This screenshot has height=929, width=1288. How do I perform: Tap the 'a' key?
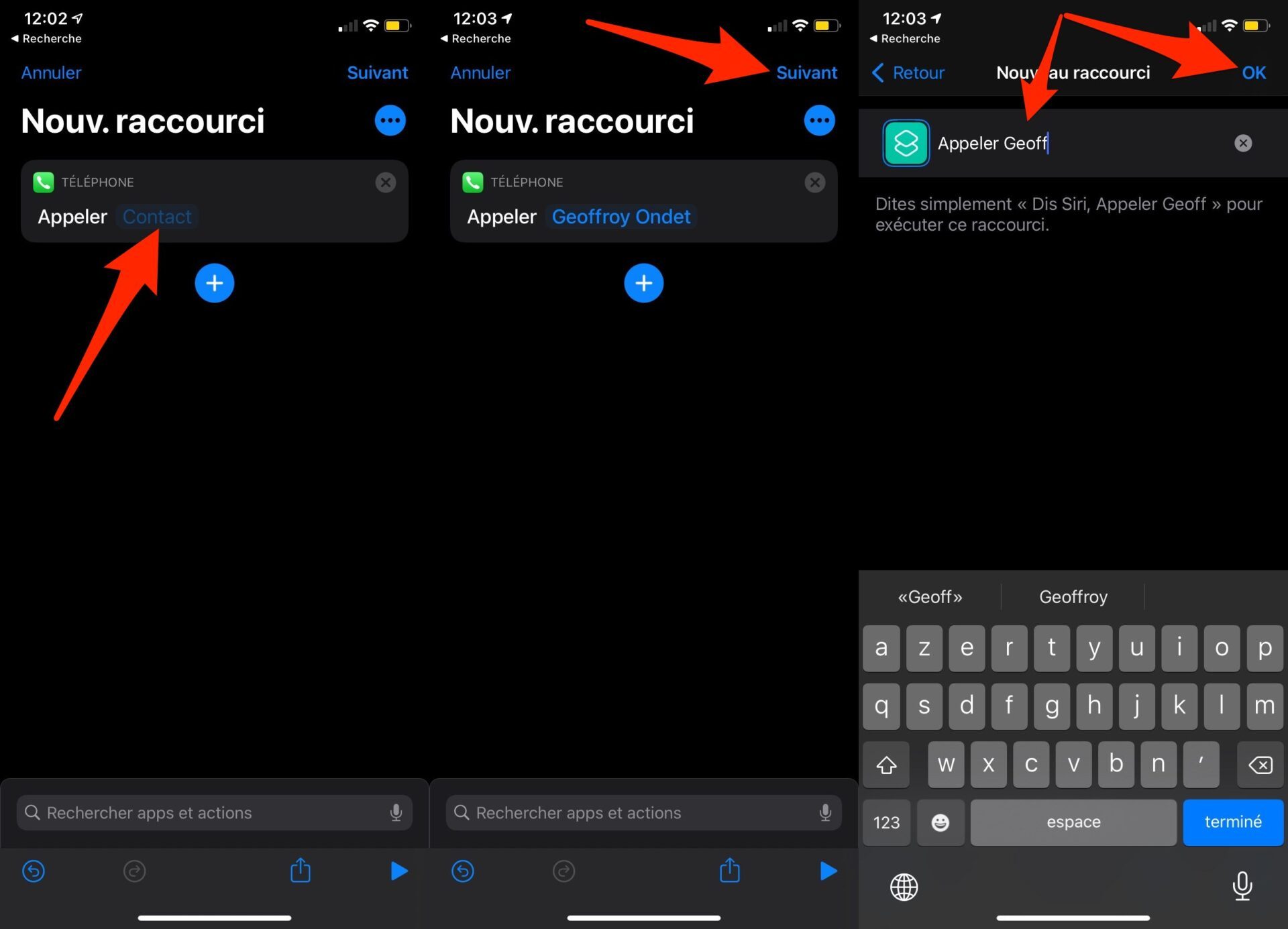pyautogui.click(x=881, y=648)
